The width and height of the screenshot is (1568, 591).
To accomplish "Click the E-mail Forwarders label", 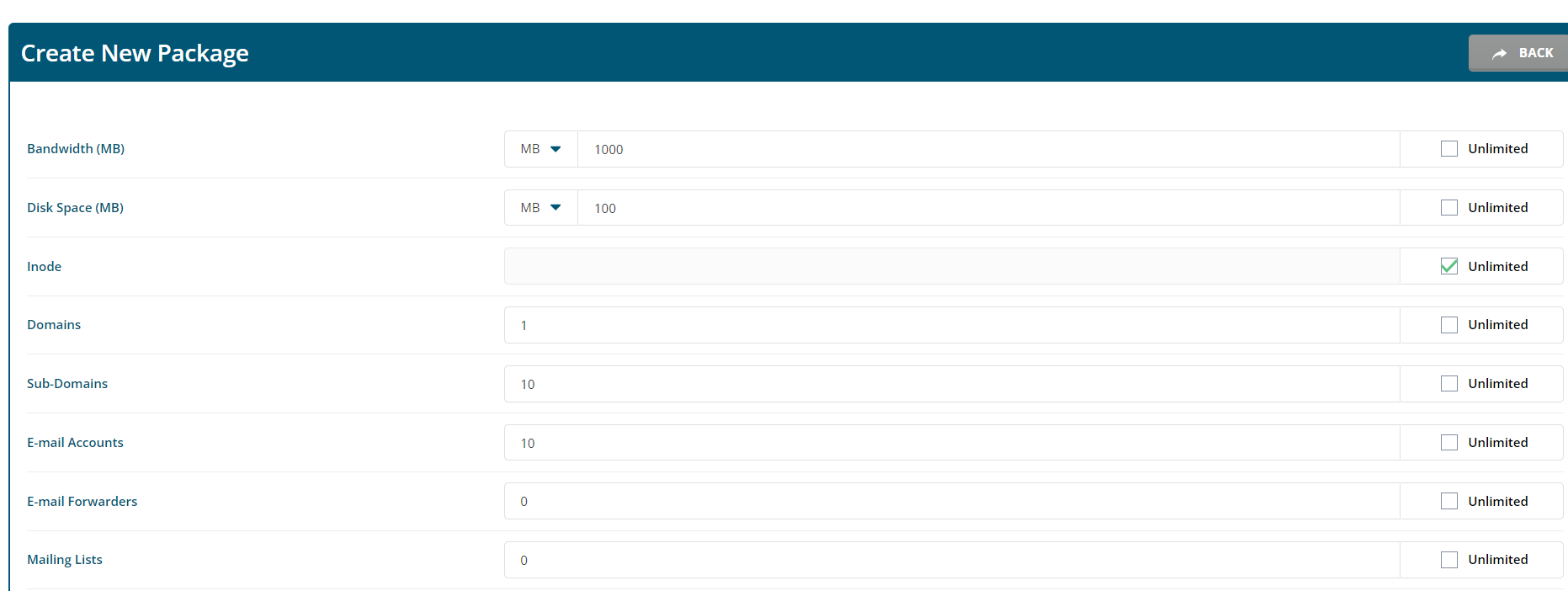I will 82,502.
